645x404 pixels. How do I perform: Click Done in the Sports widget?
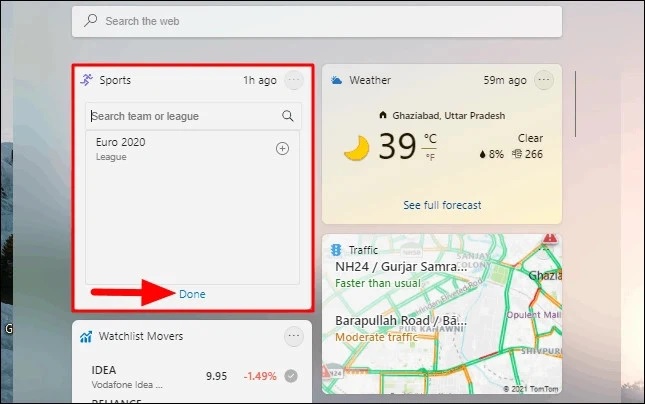(x=192, y=294)
